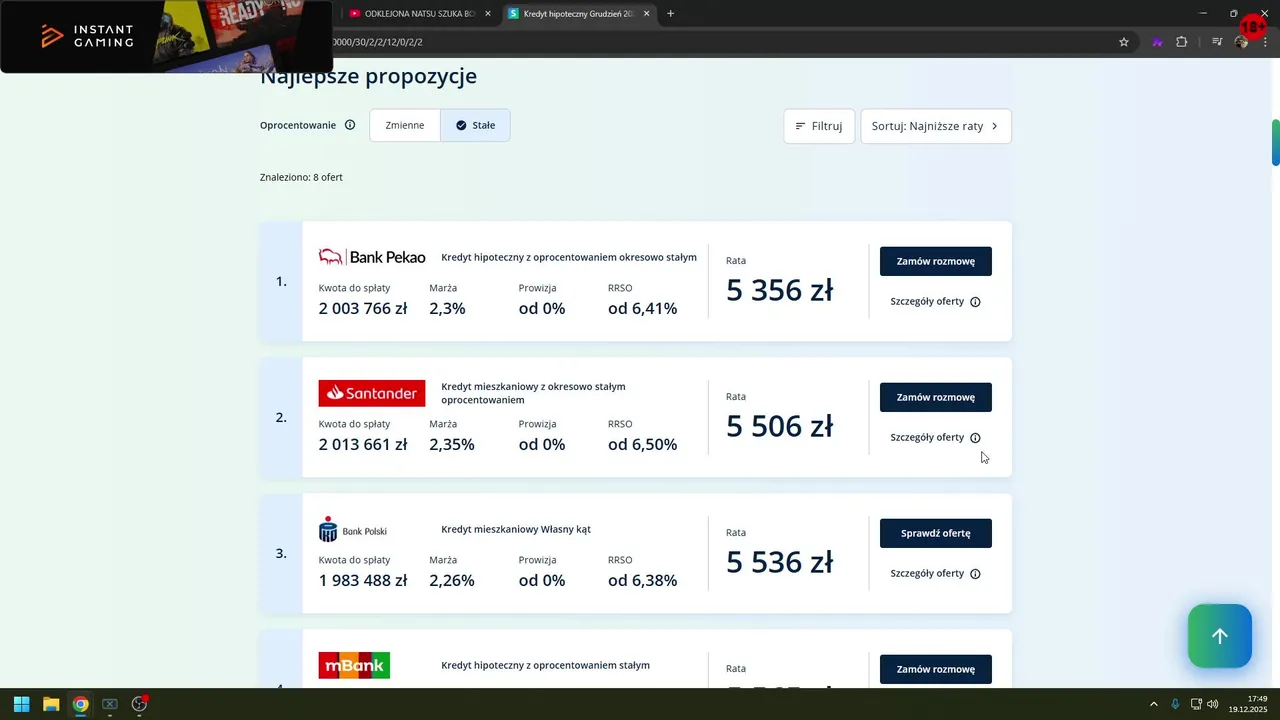Click amount 2 003 766 zł
Screen dimensions: 1280x720
click(363, 309)
